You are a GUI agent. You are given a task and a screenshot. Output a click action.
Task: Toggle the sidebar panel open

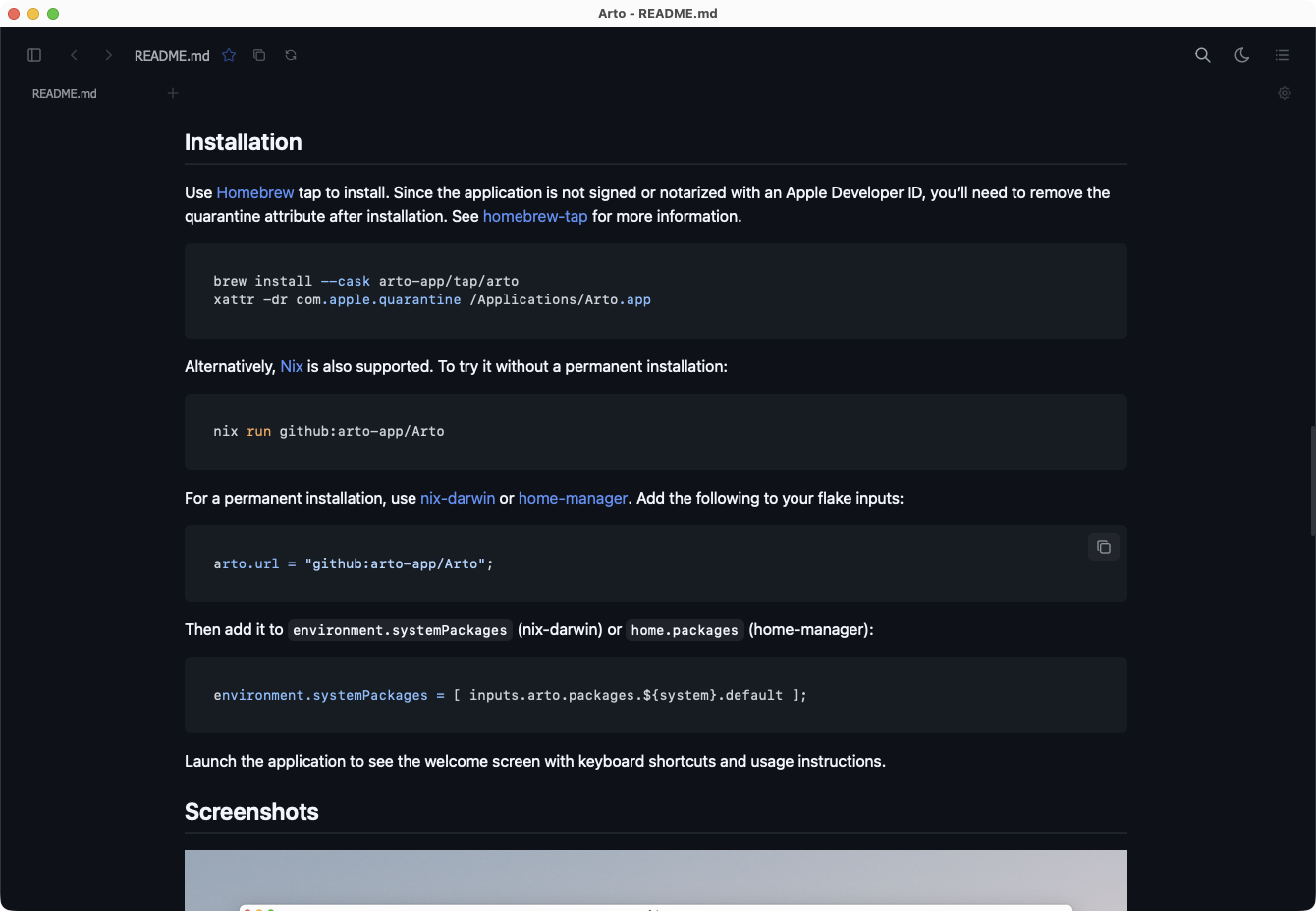tap(34, 55)
